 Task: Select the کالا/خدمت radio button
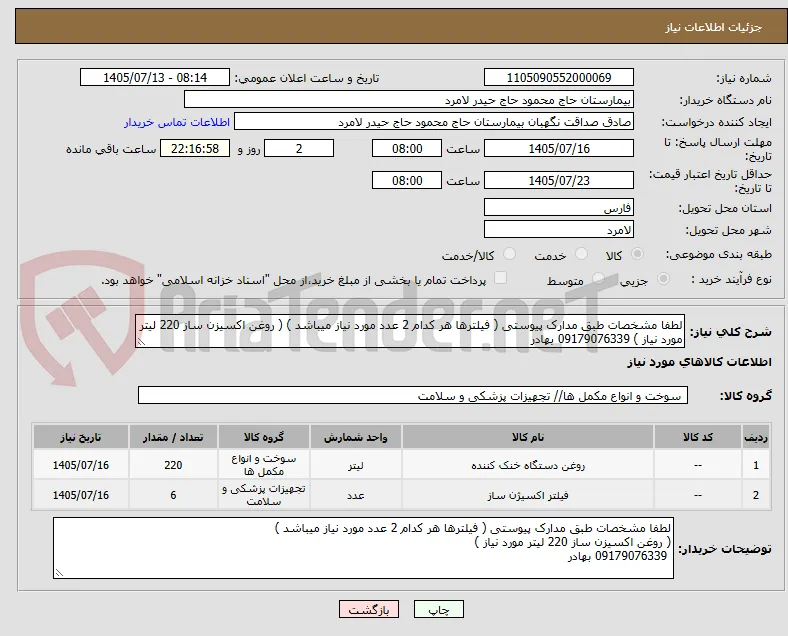tap(510, 254)
